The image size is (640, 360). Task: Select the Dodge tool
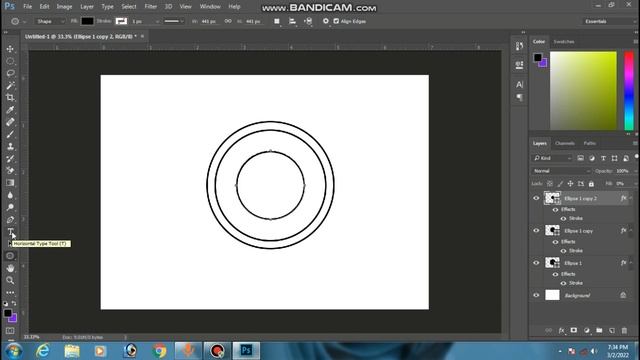point(10,207)
